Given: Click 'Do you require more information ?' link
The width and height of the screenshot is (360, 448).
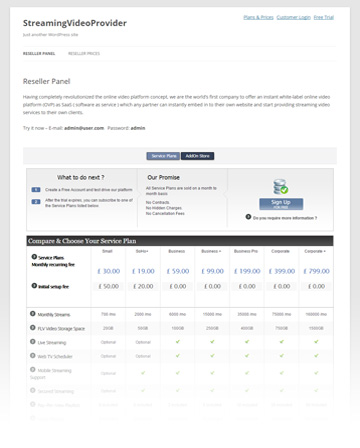Looking at the screenshot, I should [x=285, y=218].
